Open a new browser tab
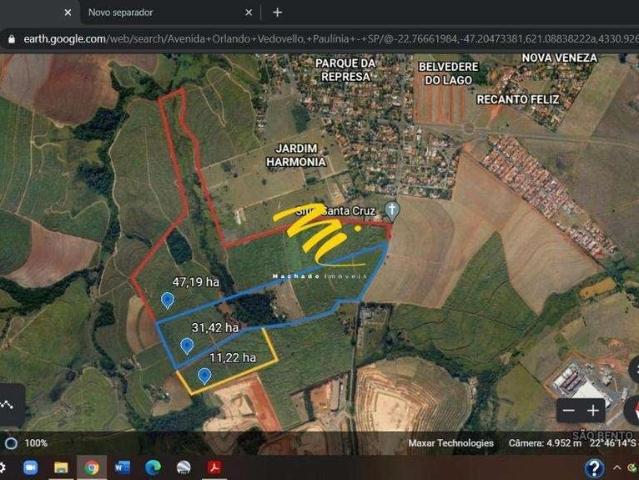The width and height of the screenshot is (639, 480). tap(277, 12)
